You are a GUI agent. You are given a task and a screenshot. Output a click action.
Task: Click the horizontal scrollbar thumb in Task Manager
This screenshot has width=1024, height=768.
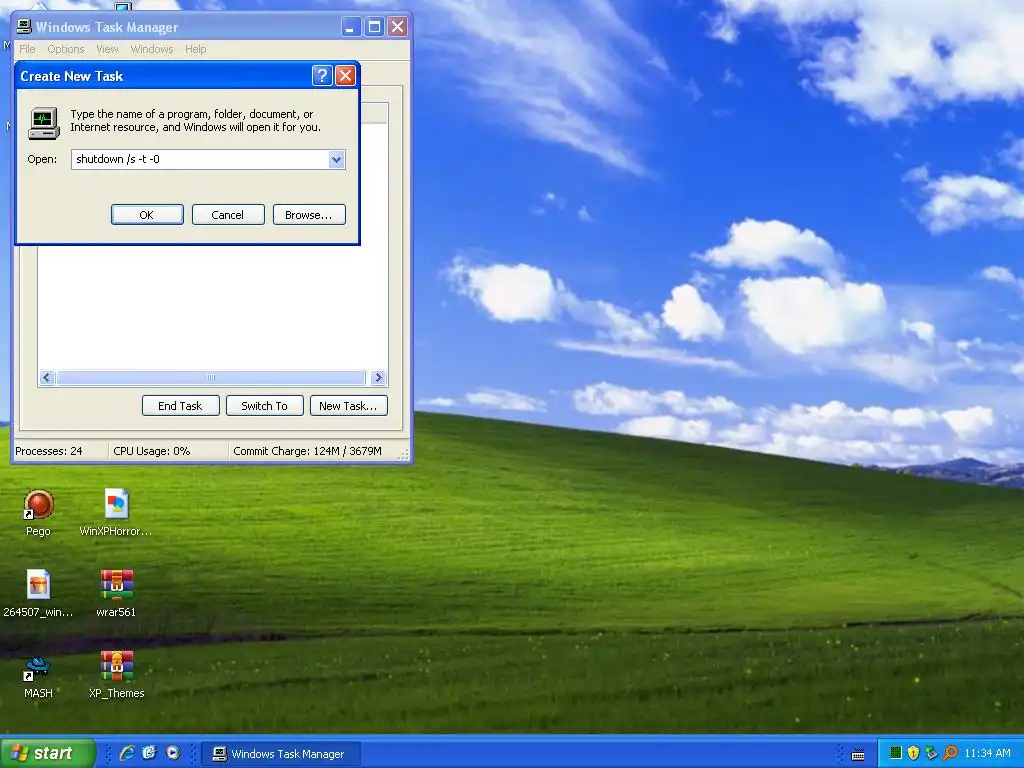tap(210, 377)
